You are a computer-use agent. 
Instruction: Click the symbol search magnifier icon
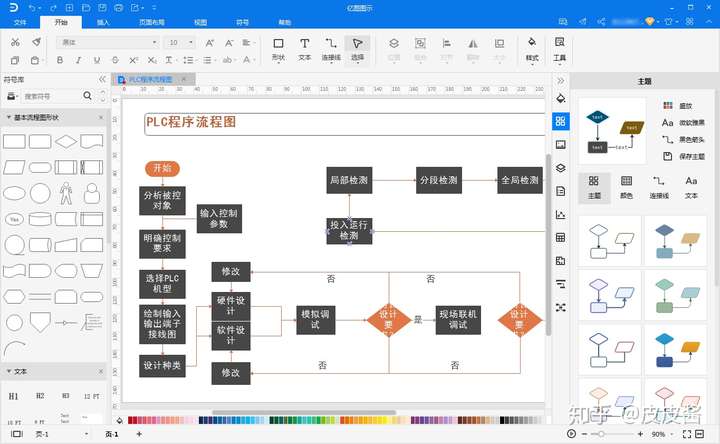(x=87, y=96)
